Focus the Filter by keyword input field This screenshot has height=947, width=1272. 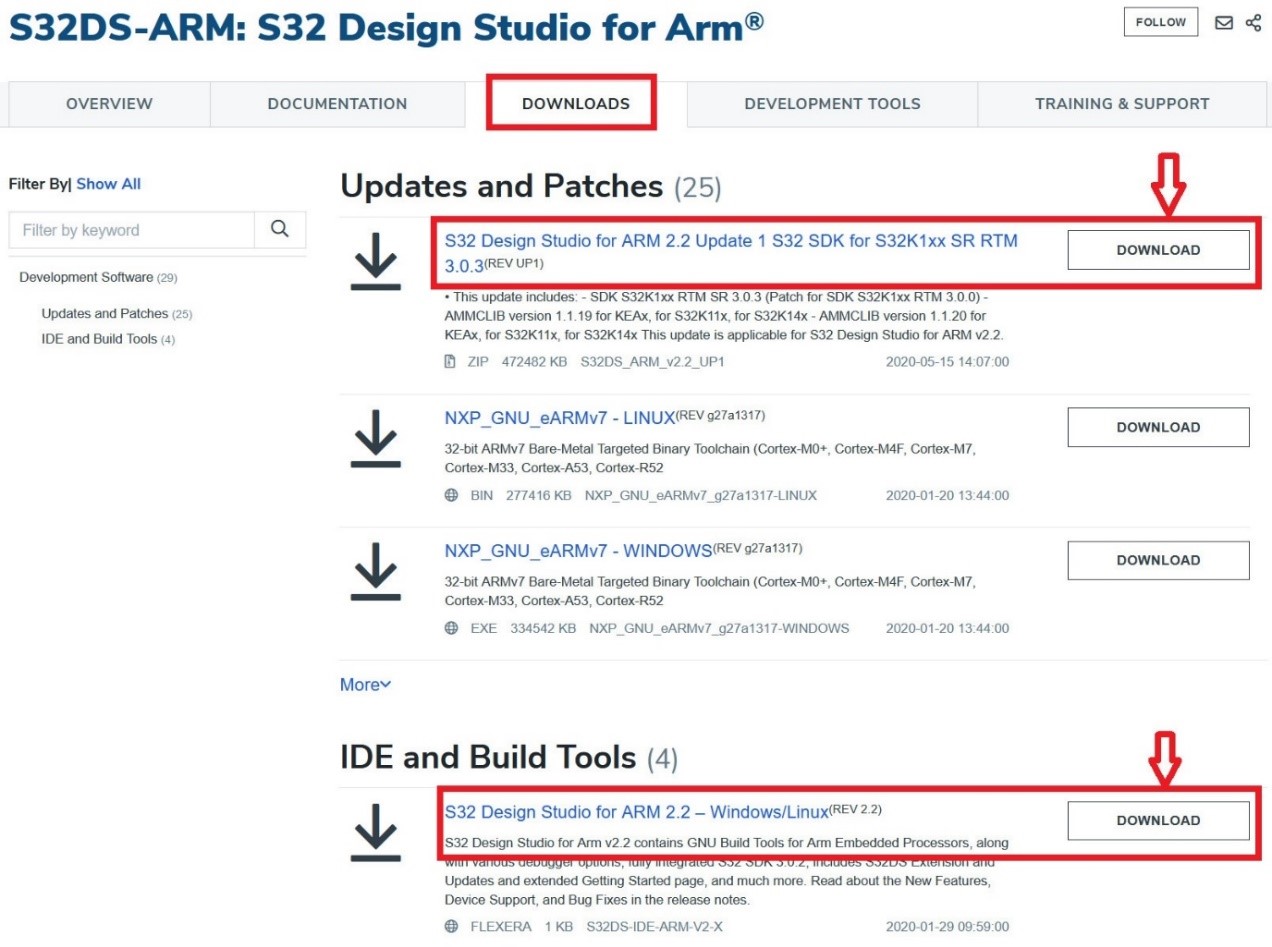[131, 229]
